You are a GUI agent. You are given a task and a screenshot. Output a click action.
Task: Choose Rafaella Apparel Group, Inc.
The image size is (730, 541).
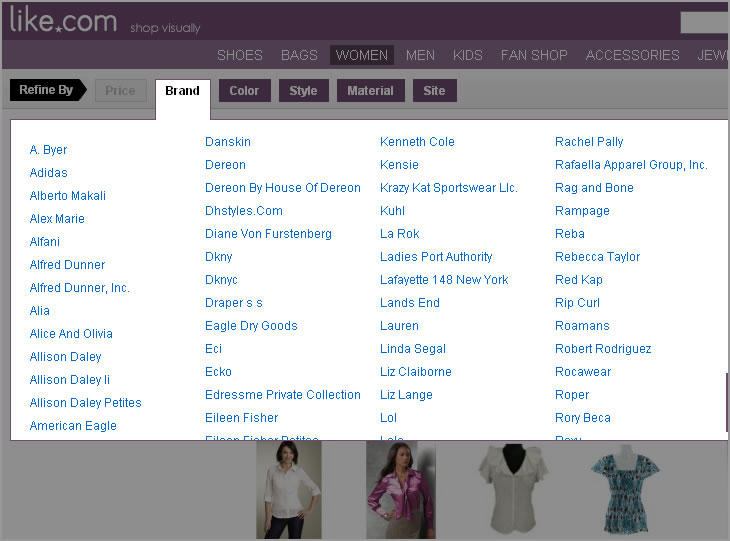[x=631, y=165]
